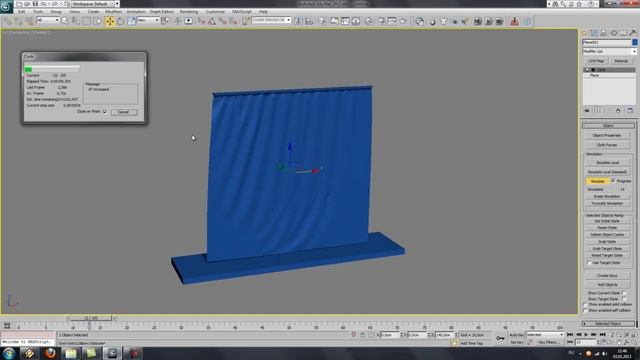Click the Unlink Selection tool icon

(x=19, y=21)
